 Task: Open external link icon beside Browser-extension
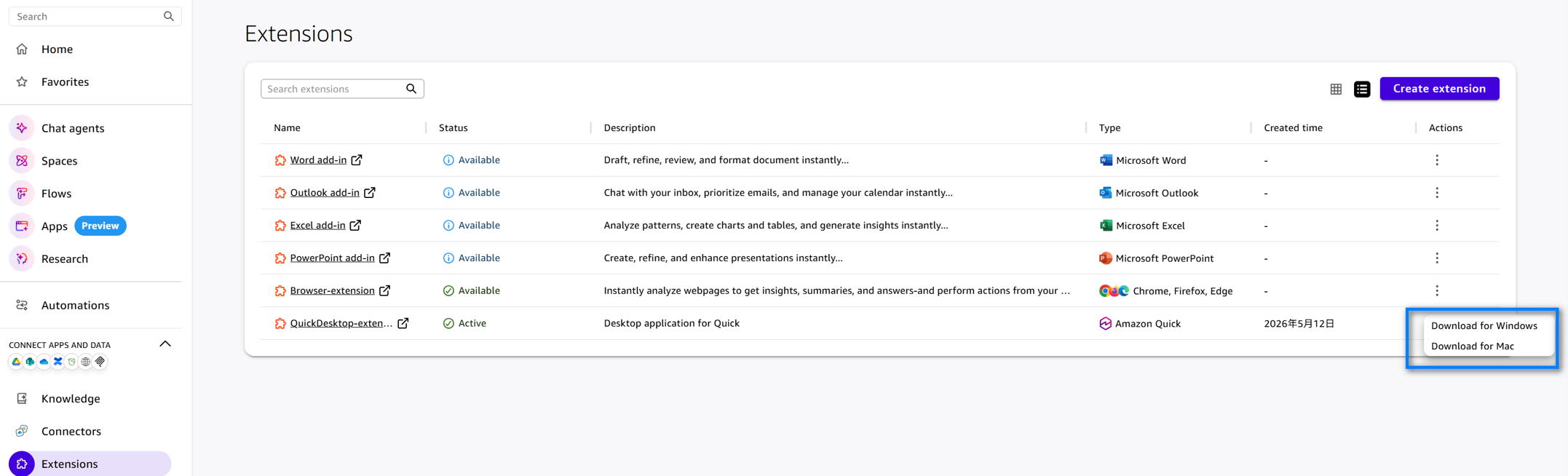point(385,290)
